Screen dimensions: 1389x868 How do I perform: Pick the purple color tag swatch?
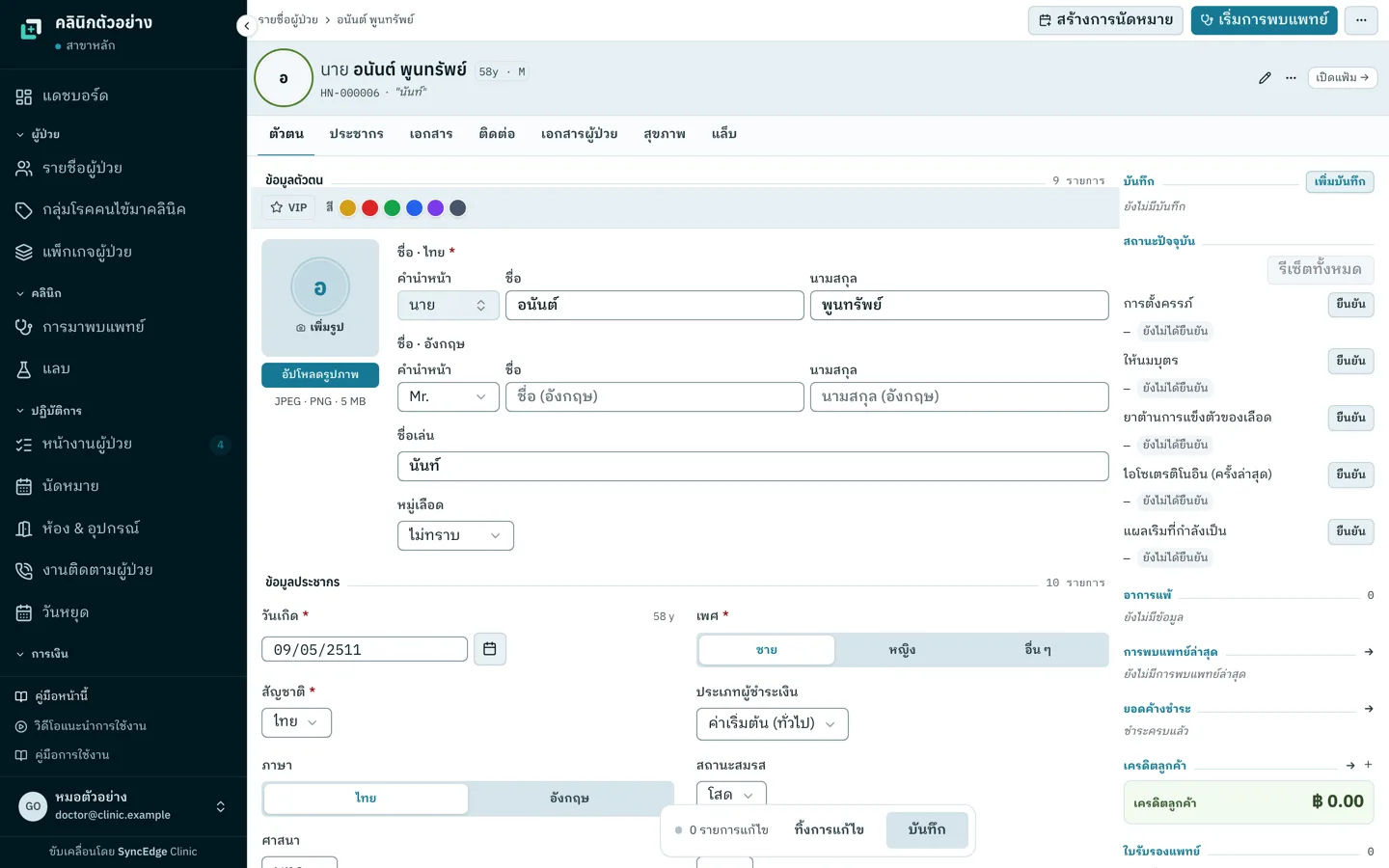[436, 208]
